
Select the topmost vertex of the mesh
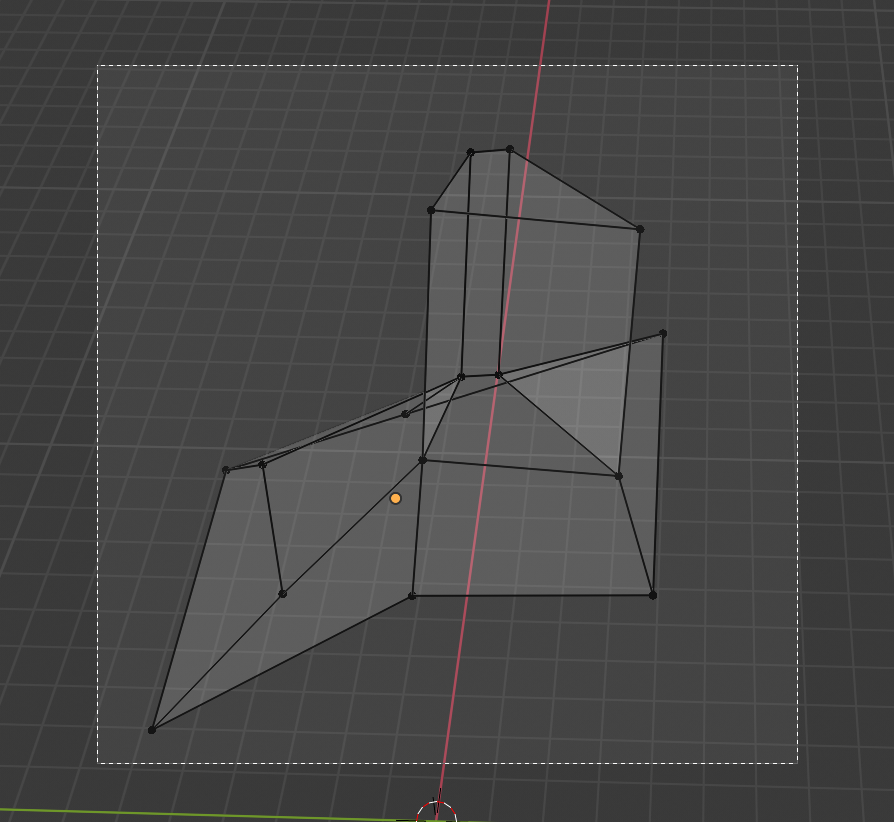coord(510,149)
